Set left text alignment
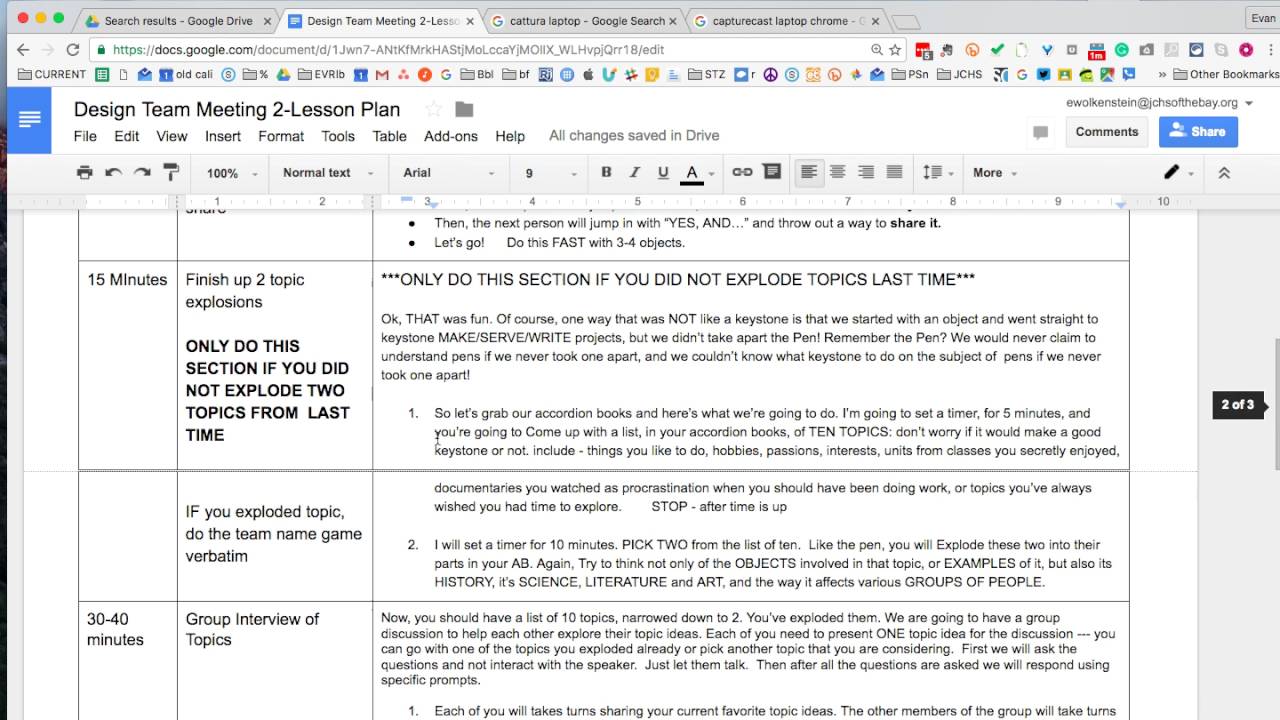Image resolution: width=1280 pixels, height=720 pixels. [x=809, y=172]
